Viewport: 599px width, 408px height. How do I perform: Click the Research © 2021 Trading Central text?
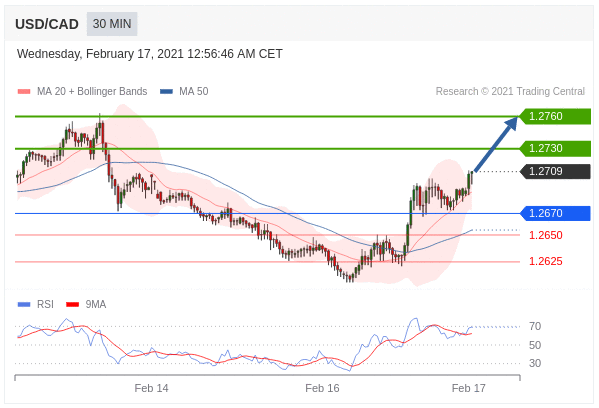[x=510, y=91]
